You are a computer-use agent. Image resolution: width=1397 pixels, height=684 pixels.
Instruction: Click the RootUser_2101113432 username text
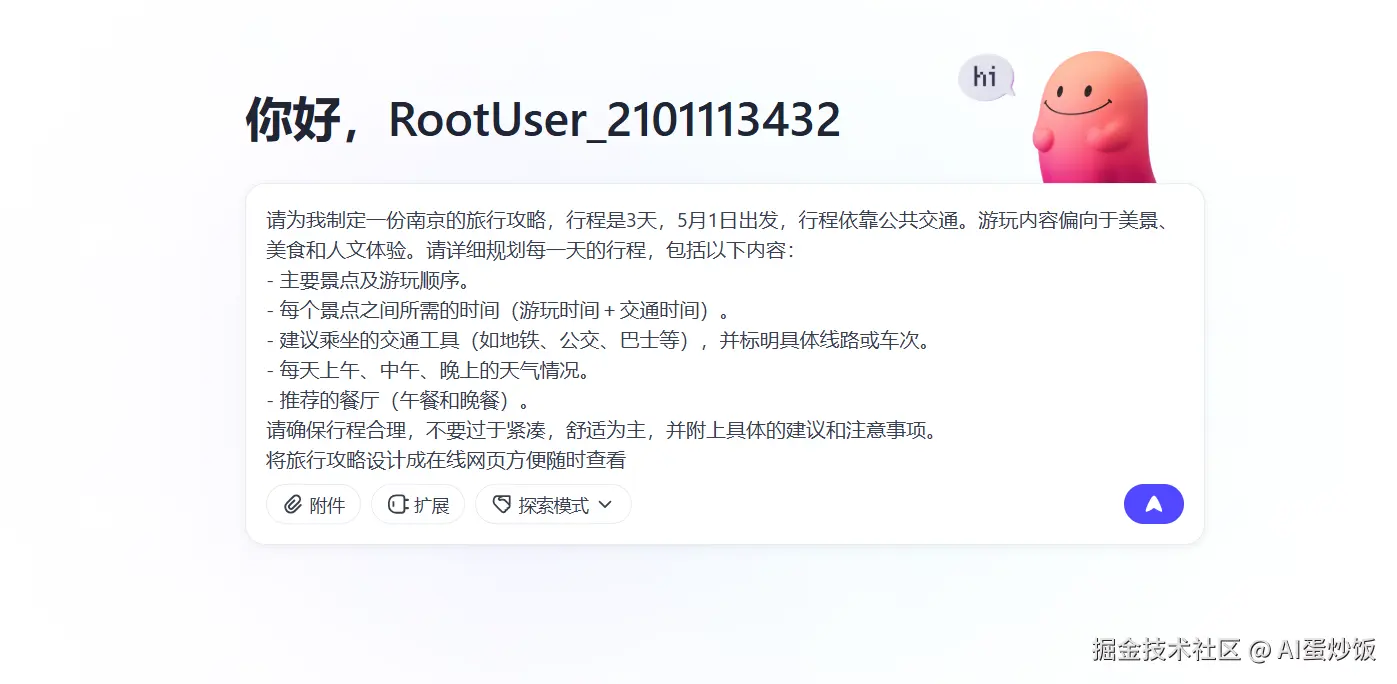click(x=614, y=121)
